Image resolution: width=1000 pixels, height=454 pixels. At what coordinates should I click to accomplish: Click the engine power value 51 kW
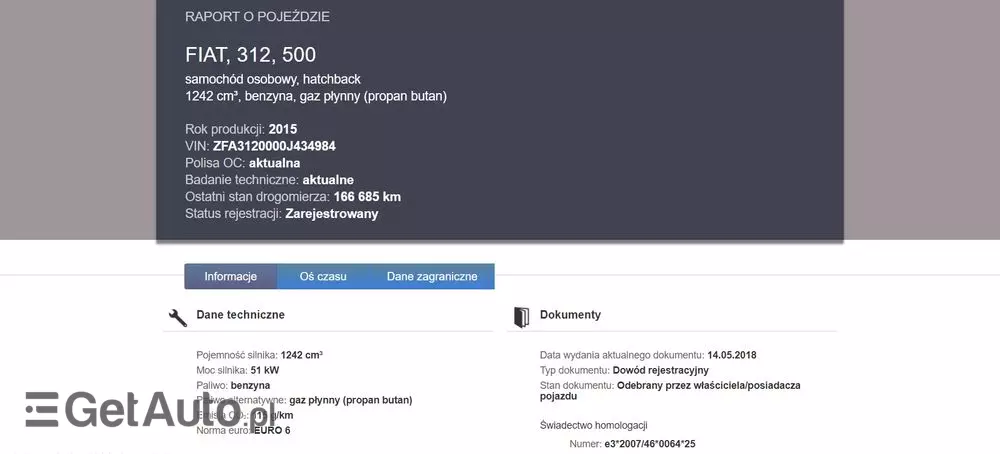click(264, 370)
